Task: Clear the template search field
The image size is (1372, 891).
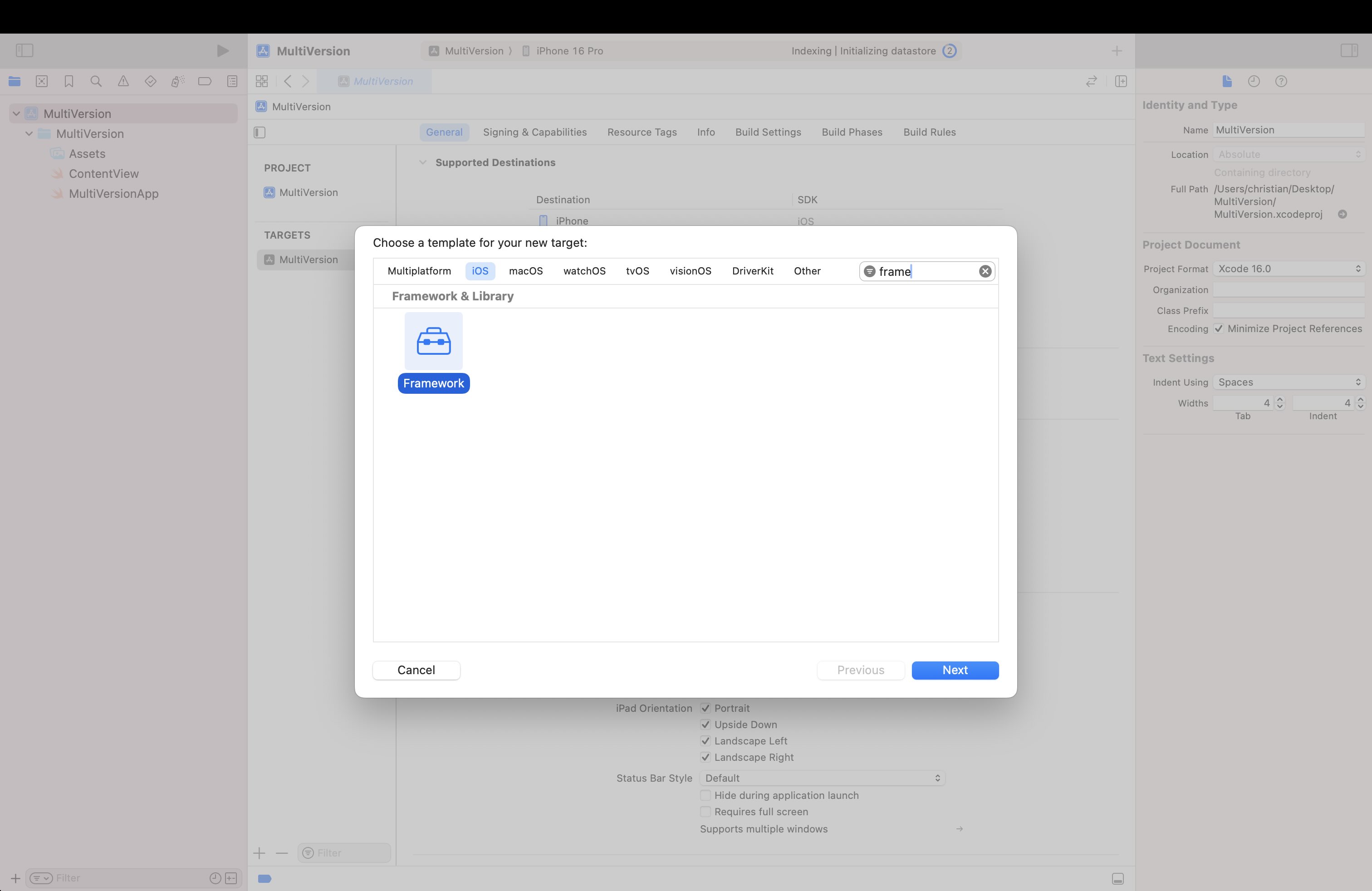Action: click(985, 271)
